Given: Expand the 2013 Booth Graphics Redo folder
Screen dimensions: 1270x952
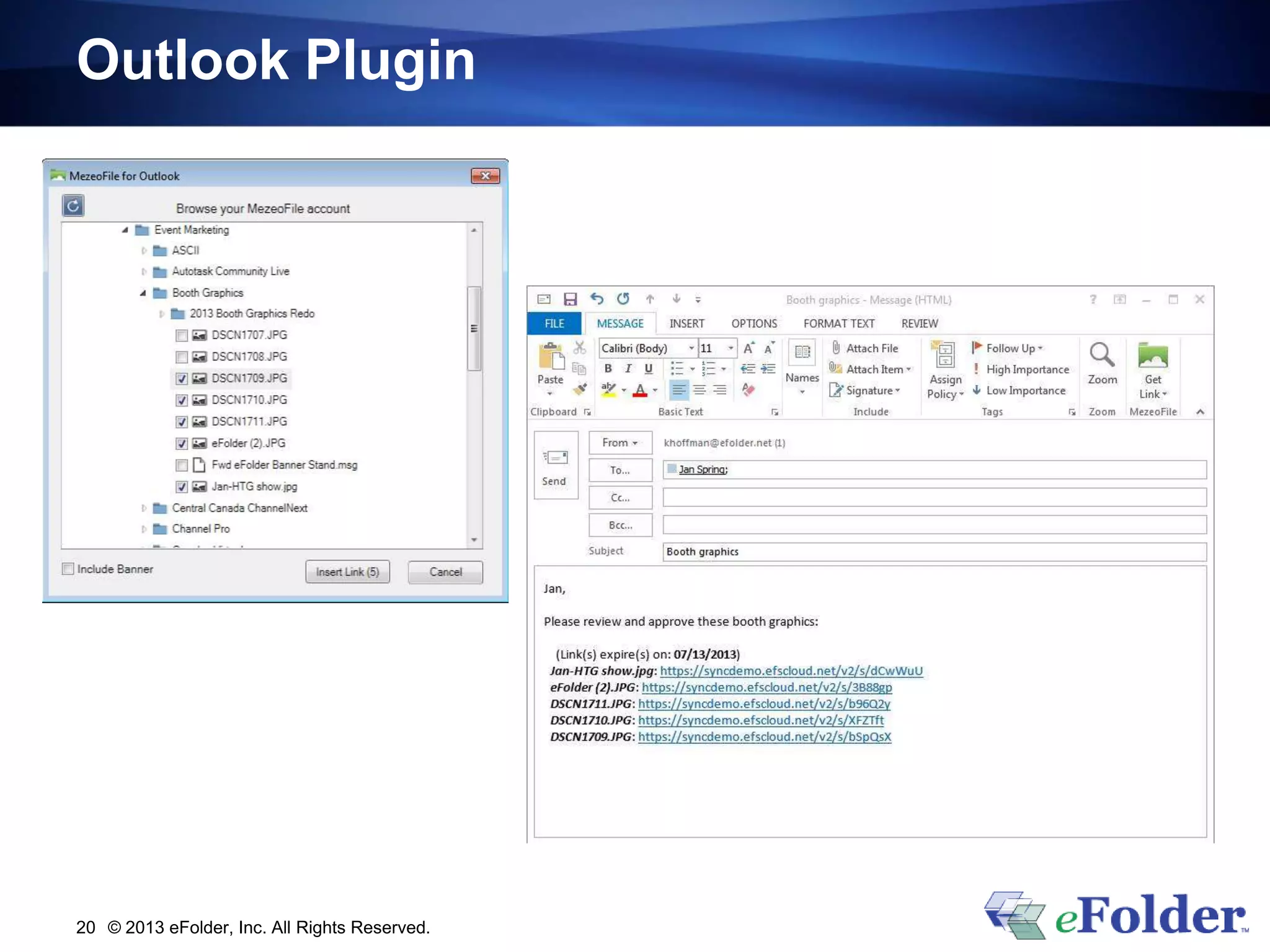Looking at the screenshot, I should pos(161,314).
